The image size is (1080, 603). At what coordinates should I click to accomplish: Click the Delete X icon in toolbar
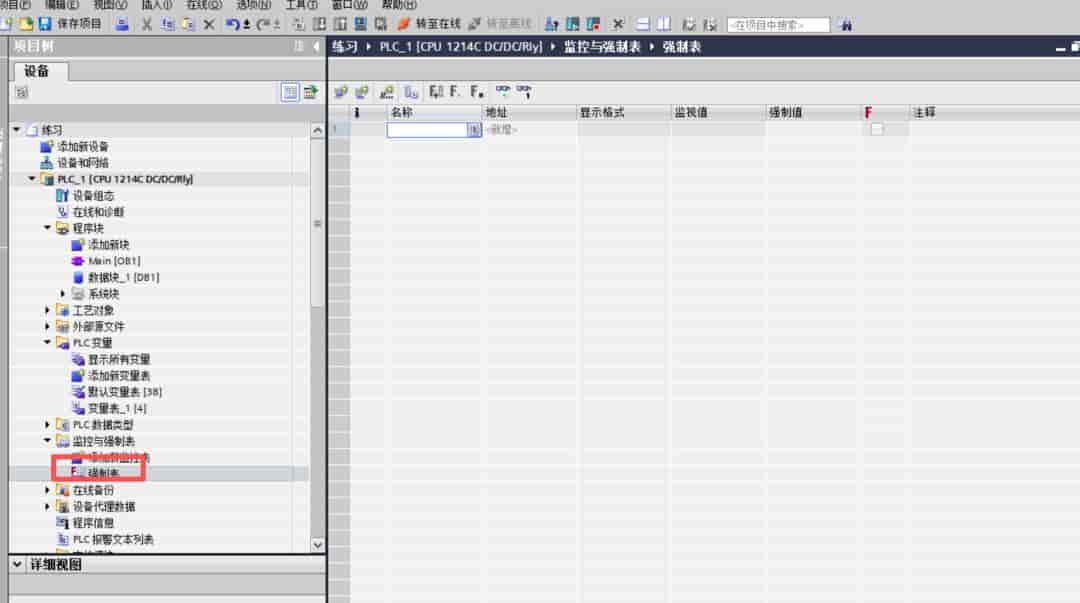click(209, 24)
